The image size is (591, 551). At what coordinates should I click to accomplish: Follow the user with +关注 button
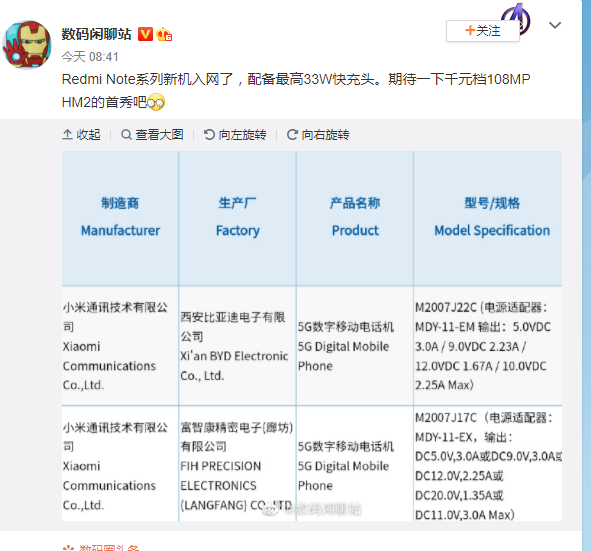[x=482, y=31]
